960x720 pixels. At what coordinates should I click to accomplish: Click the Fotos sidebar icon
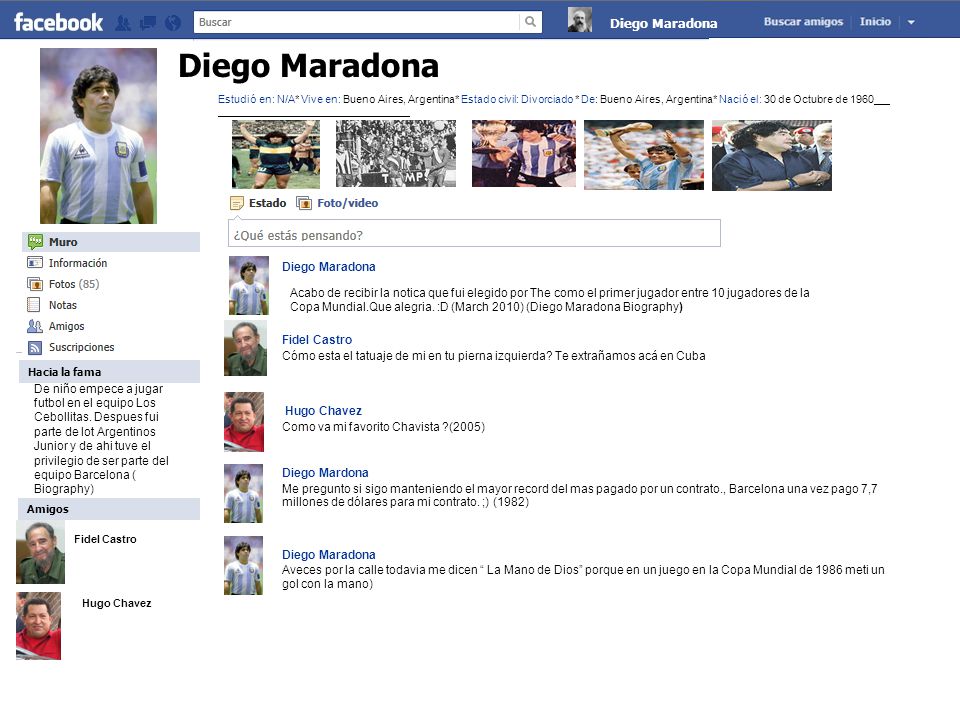tap(35, 284)
